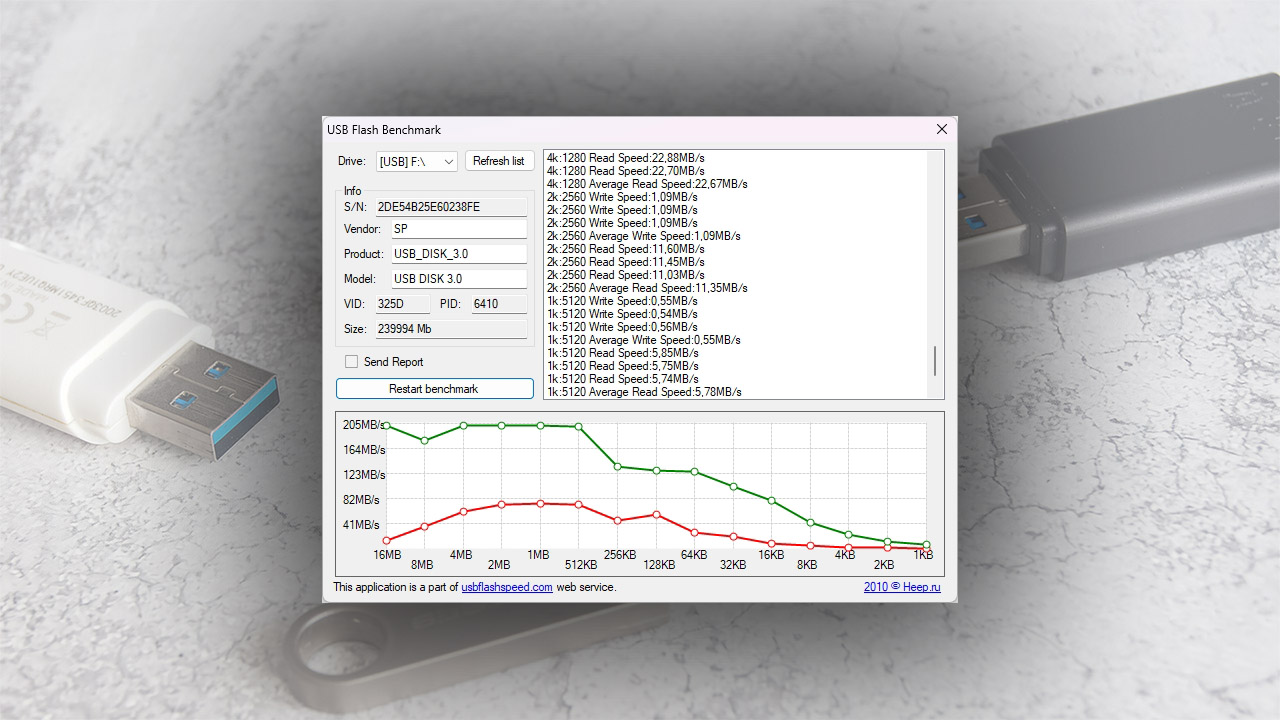Click the Size field 239994 Mb

click(450, 329)
